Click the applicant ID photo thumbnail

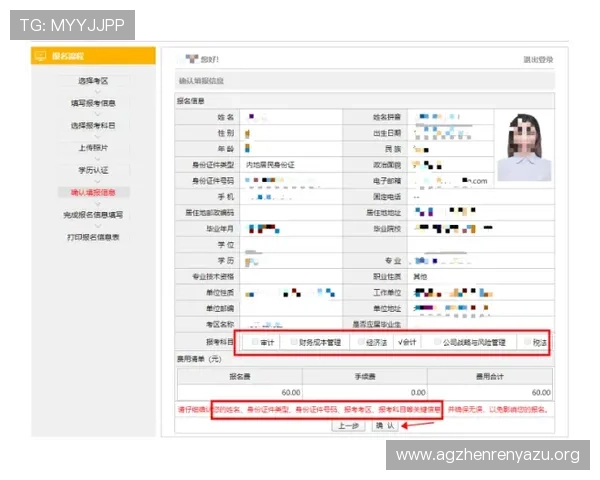pos(524,147)
